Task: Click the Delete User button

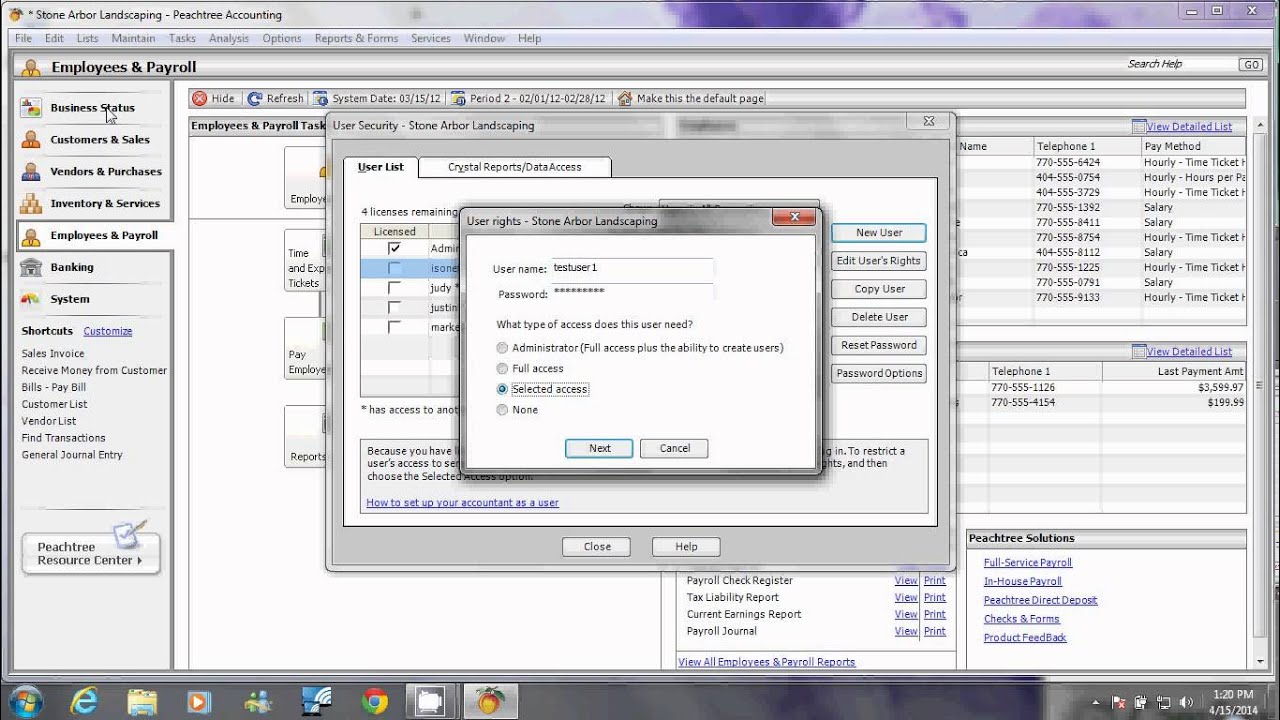Action: point(879,317)
